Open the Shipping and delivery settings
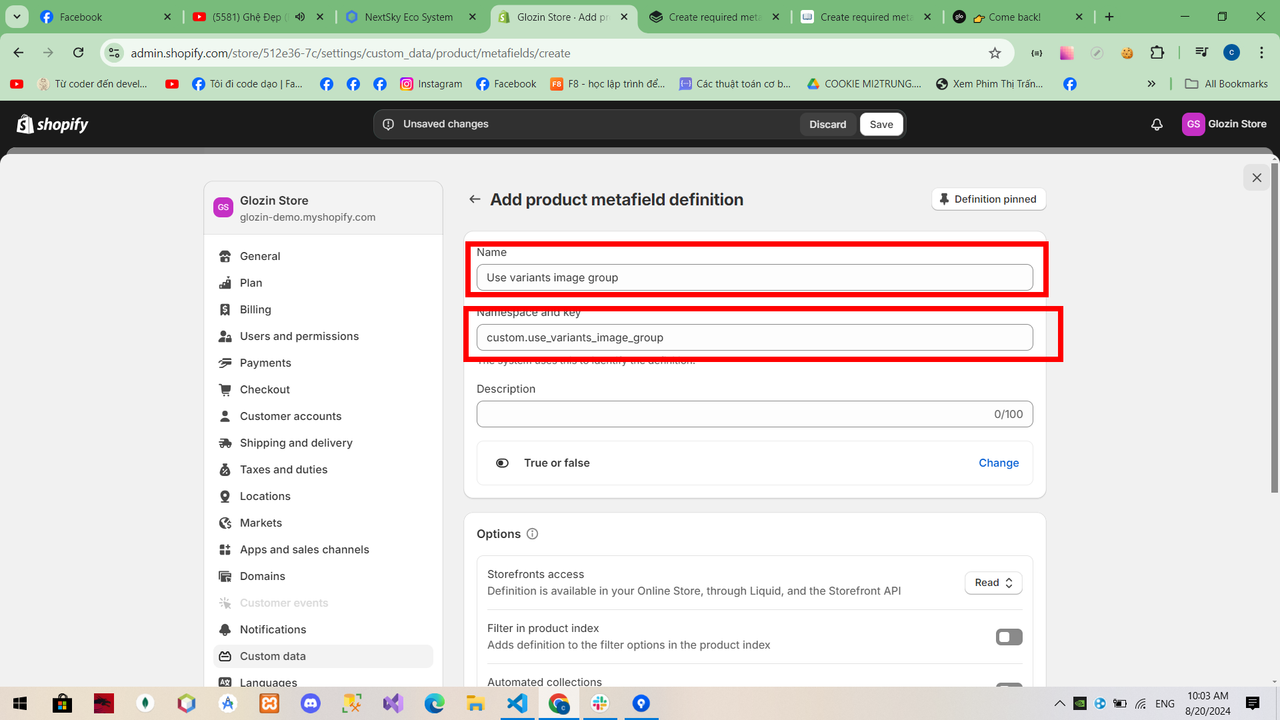1280x720 pixels. 296,443
